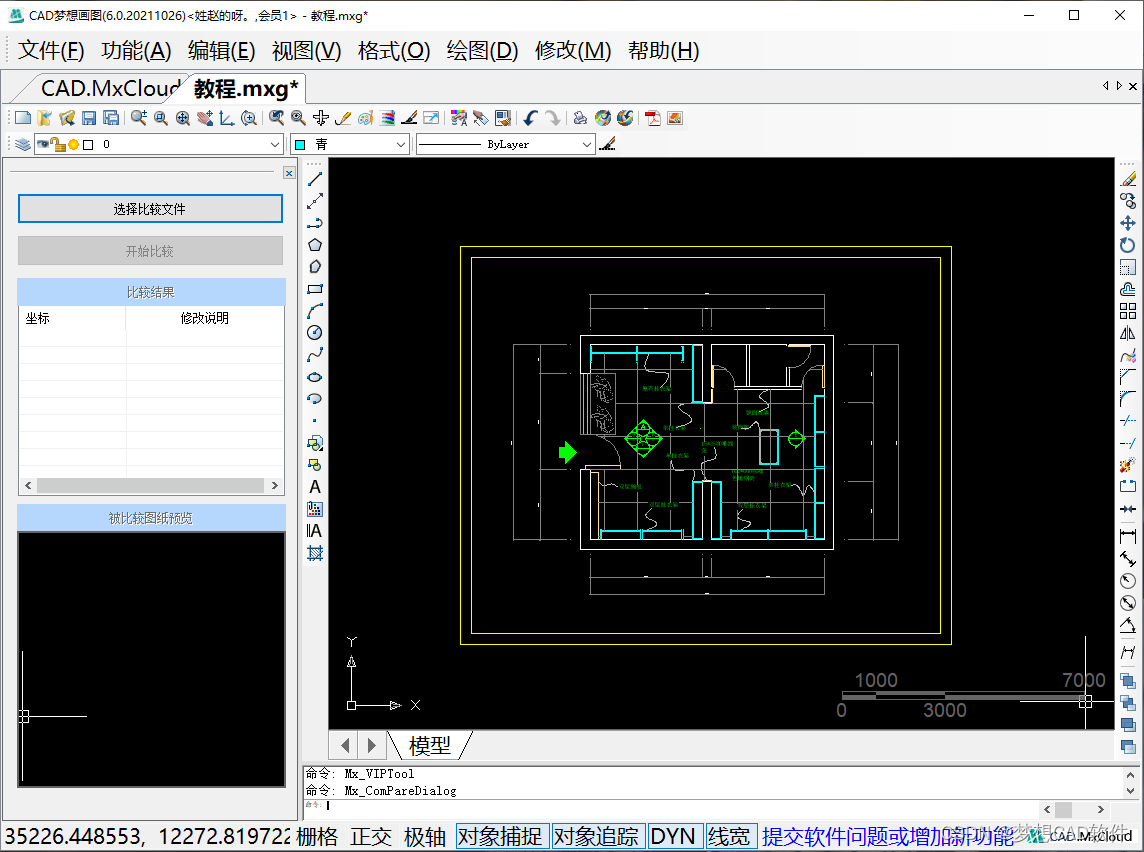
Task: Select the Polyline tool in draw toolbar
Action: point(315,223)
